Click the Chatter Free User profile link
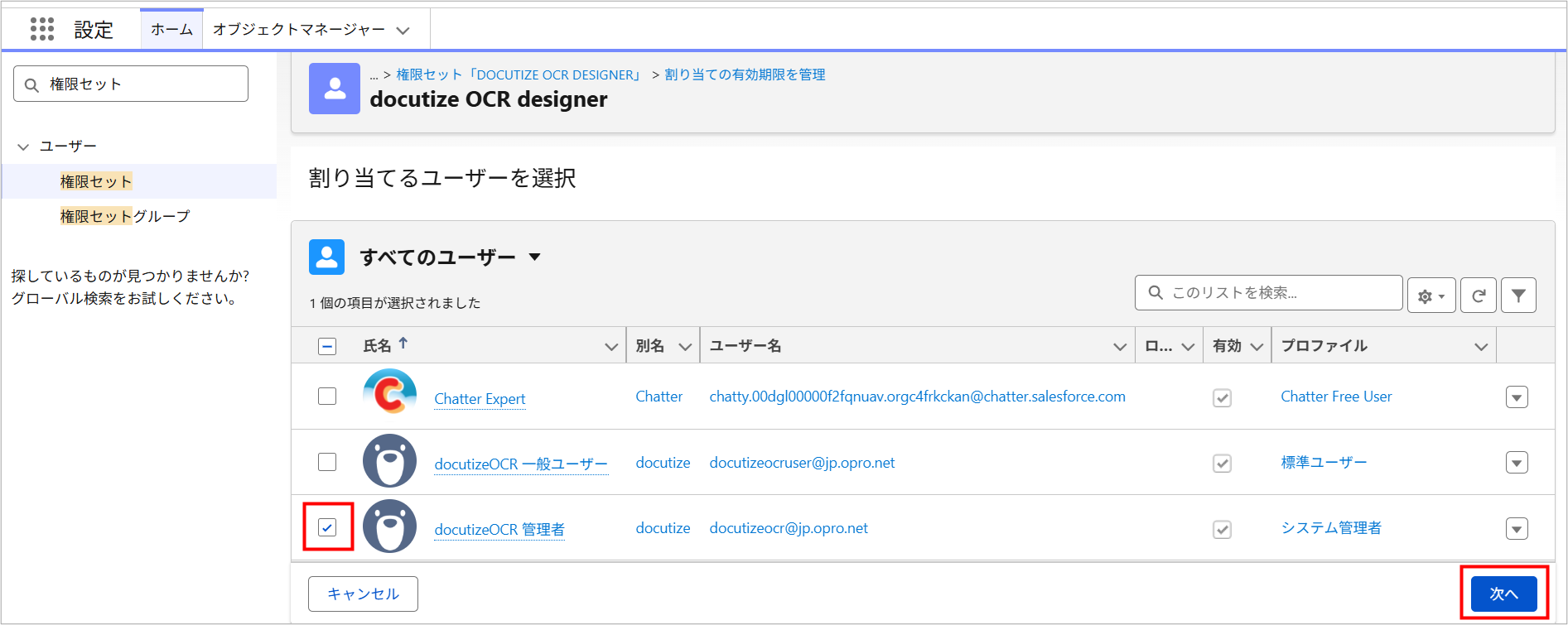1568x625 pixels. click(x=1336, y=397)
